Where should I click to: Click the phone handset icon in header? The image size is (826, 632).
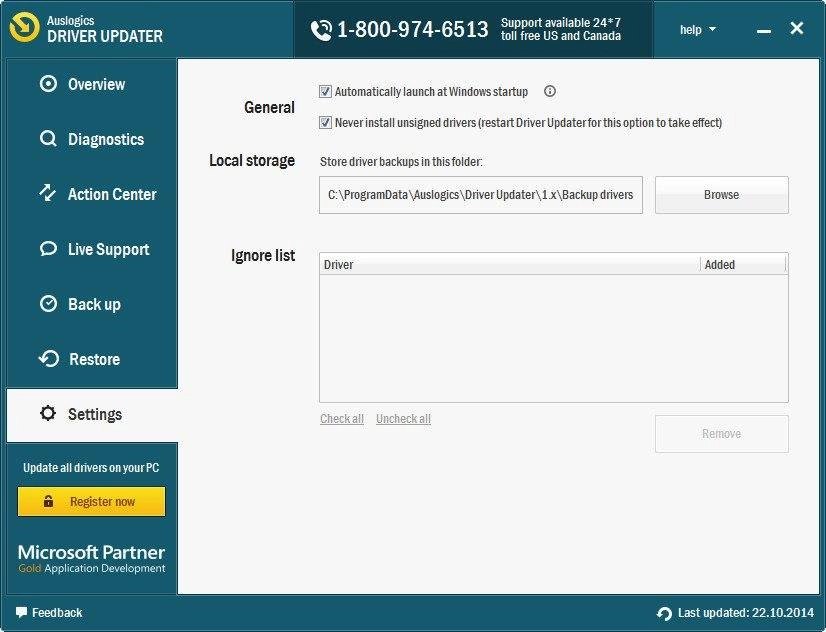tap(321, 30)
